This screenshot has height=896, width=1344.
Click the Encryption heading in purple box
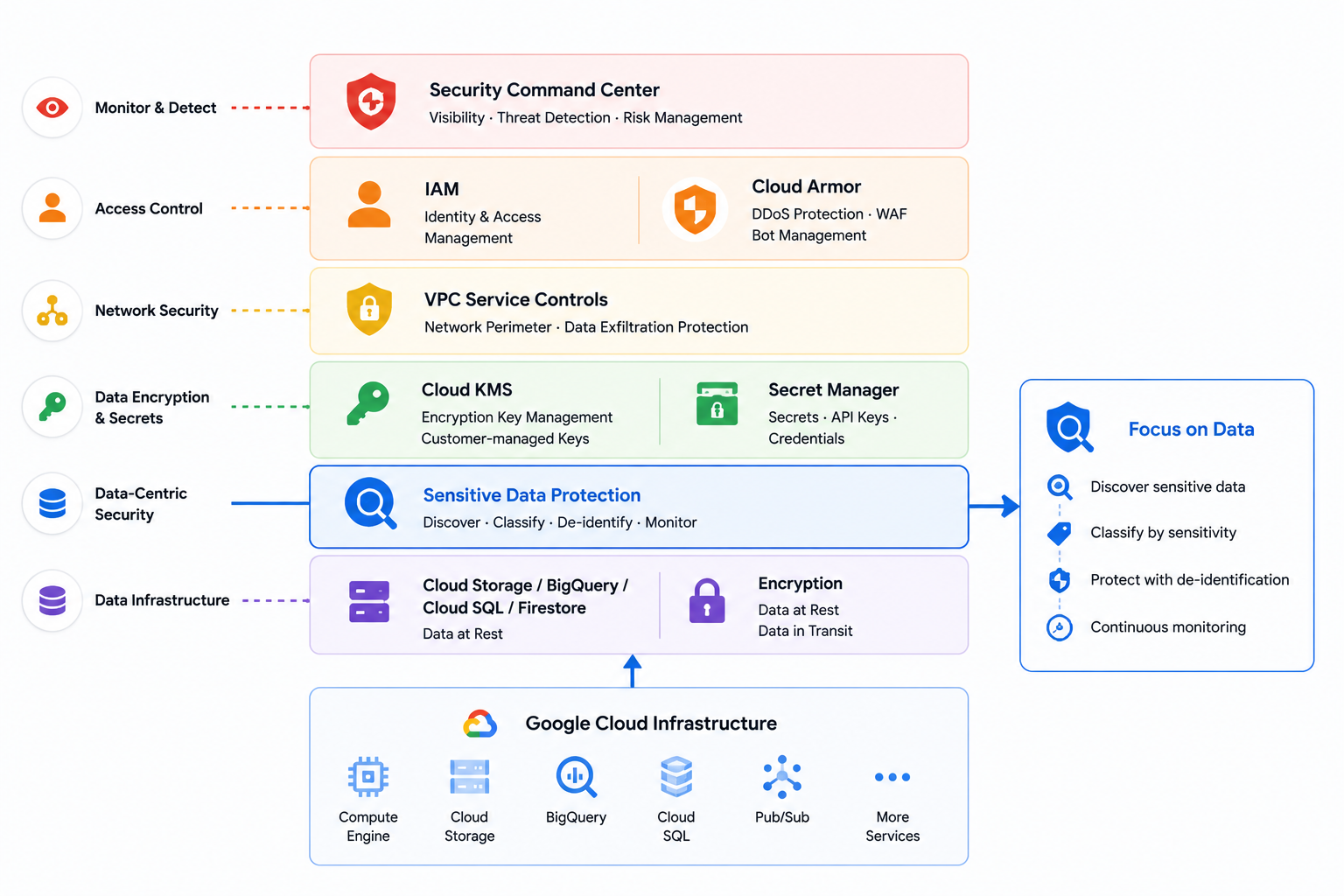click(800, 584)
